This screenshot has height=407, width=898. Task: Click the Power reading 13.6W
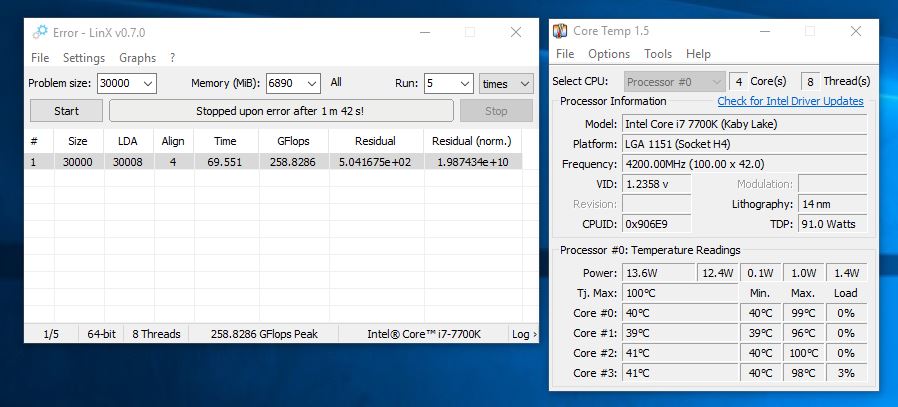657,273
